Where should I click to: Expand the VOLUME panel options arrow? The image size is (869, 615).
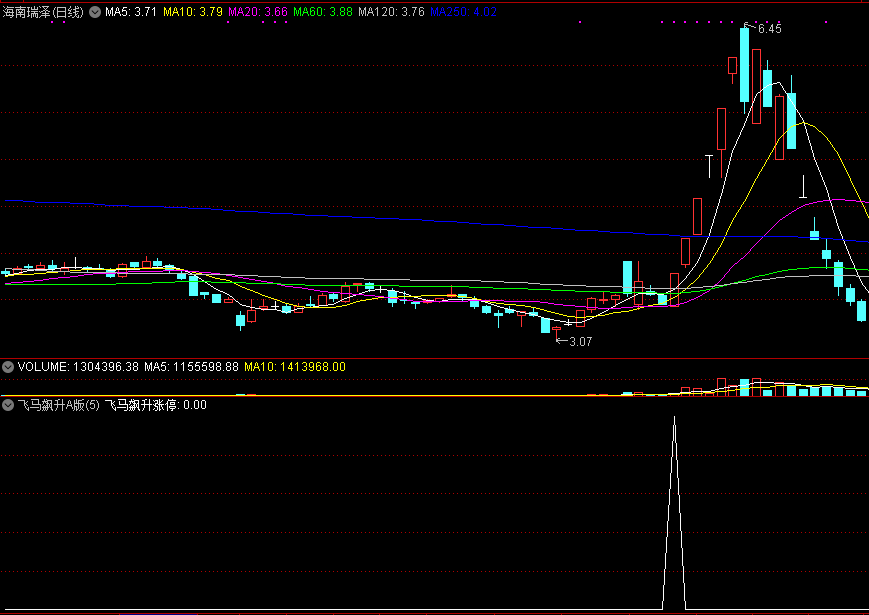(x=8, y=367)
